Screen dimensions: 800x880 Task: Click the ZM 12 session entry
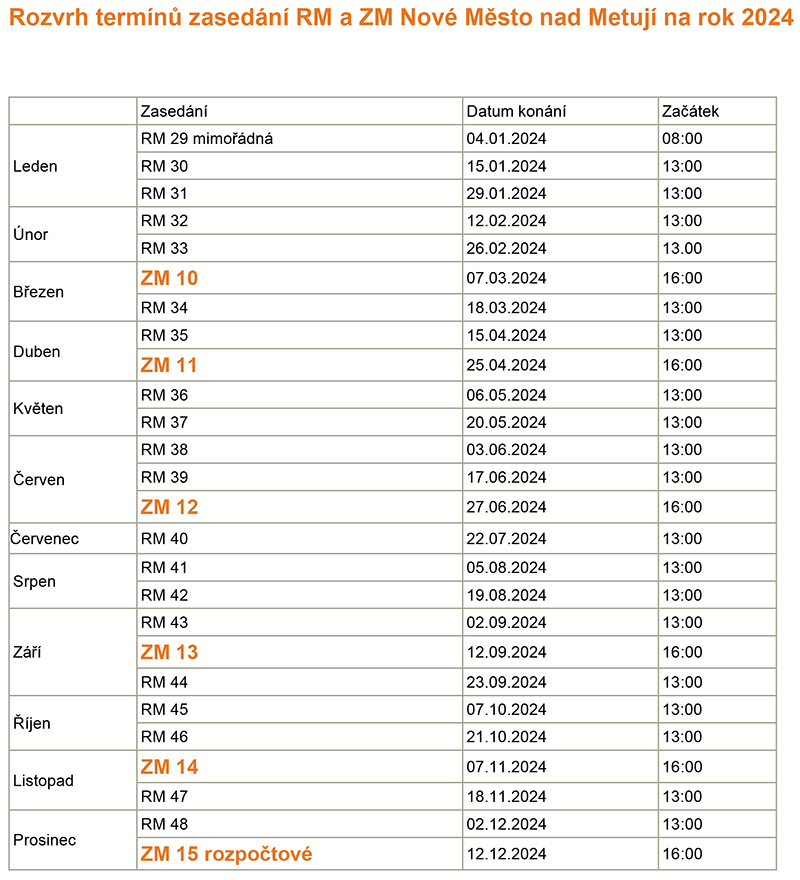click(169, 507)
